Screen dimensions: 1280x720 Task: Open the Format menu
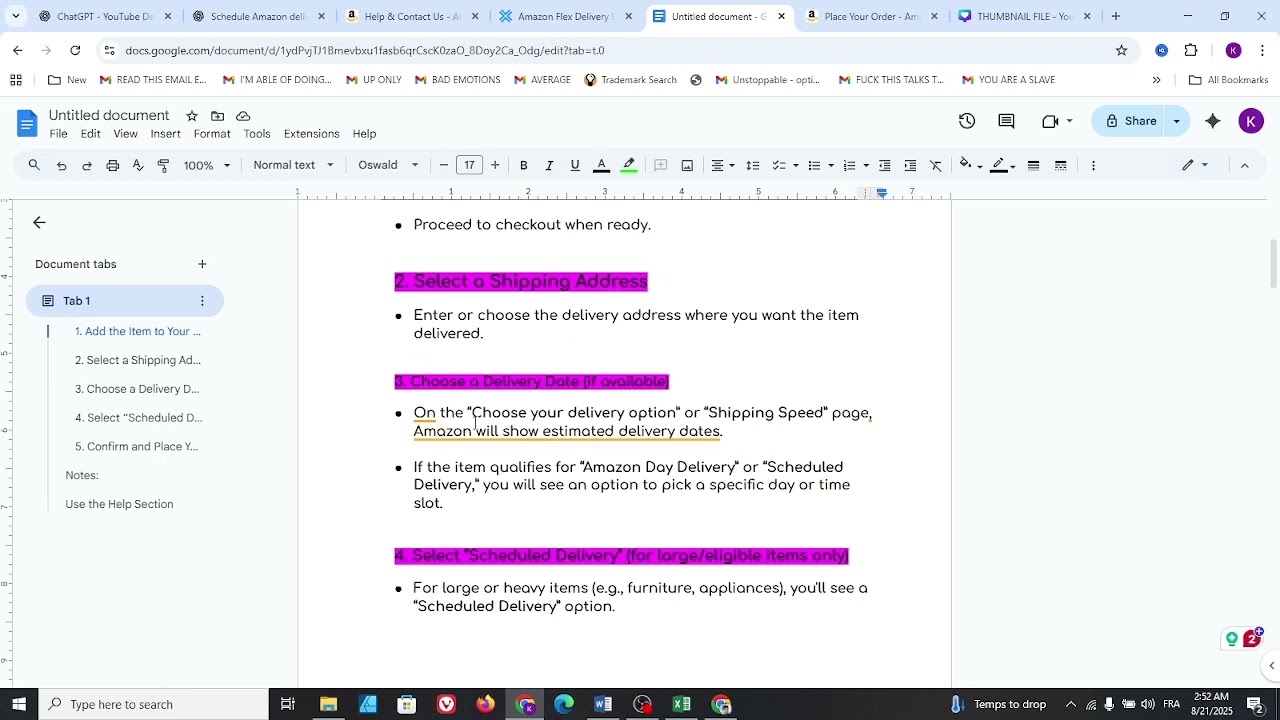212,134
